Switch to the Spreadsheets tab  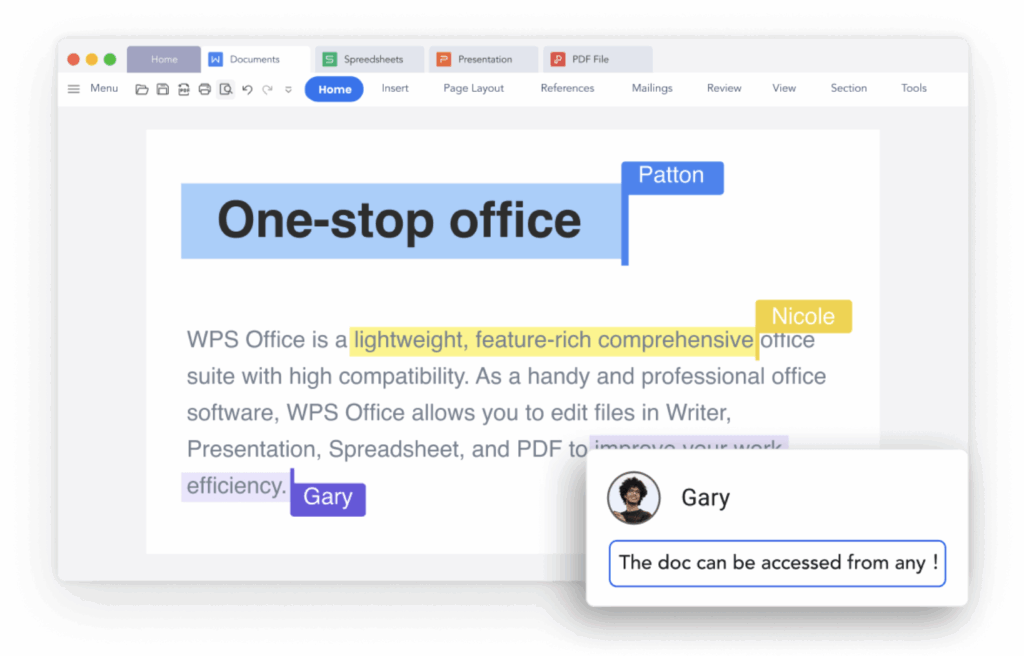(370, 59)
